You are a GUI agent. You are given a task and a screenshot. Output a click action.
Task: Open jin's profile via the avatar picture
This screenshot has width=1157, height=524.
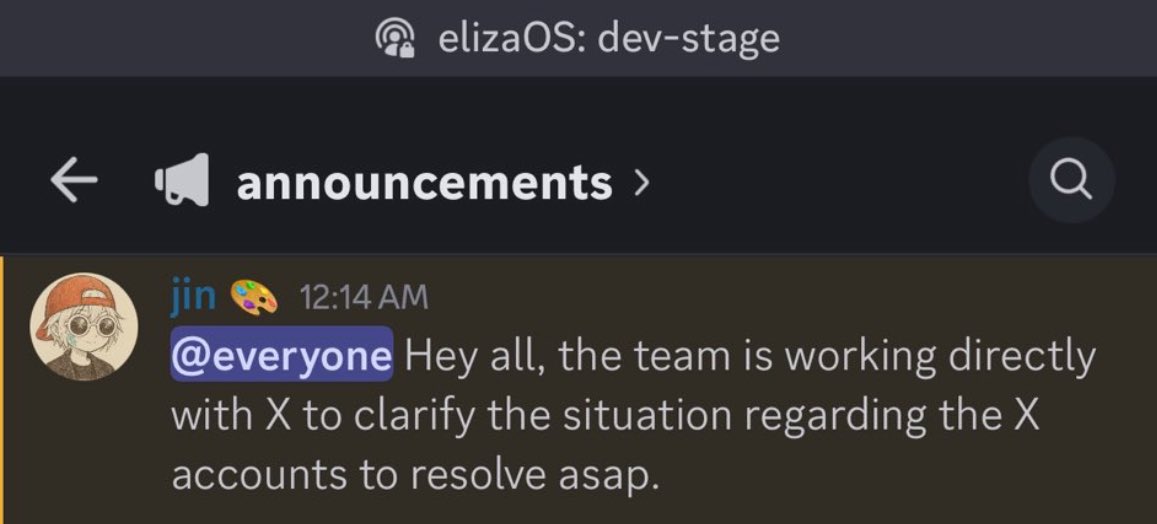click(83, 327)
